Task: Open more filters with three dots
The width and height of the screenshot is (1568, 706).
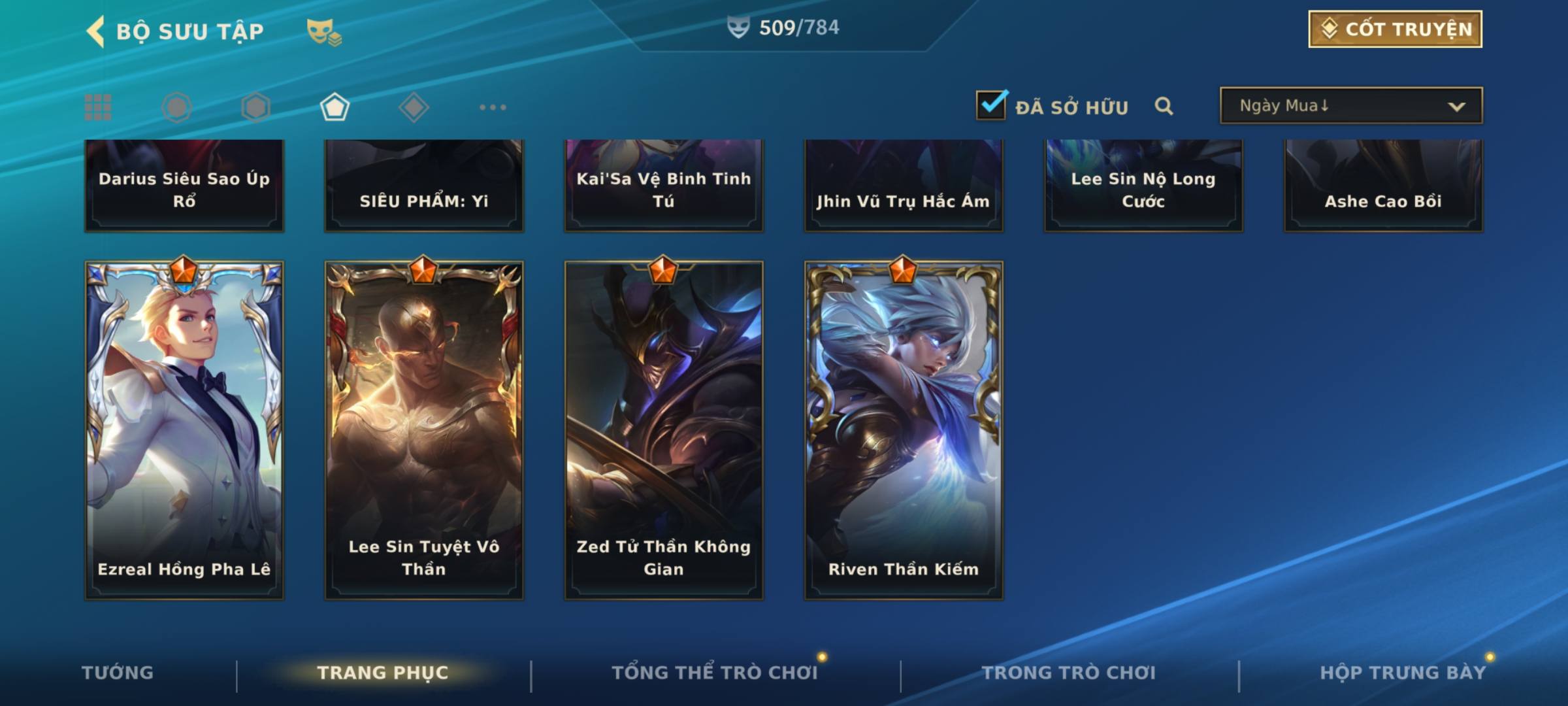Action: tap(493, 107)
